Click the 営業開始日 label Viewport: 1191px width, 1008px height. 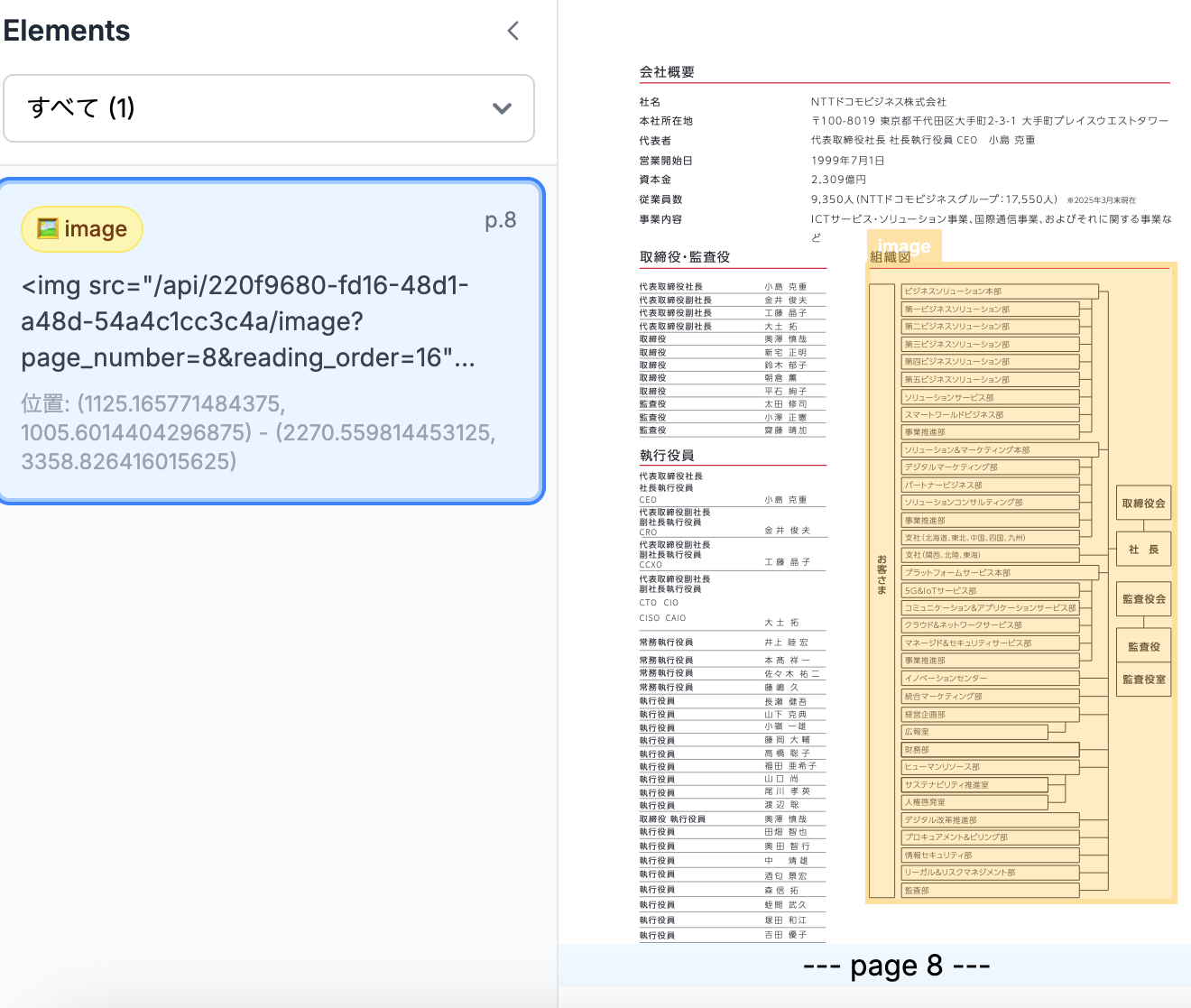666,161
